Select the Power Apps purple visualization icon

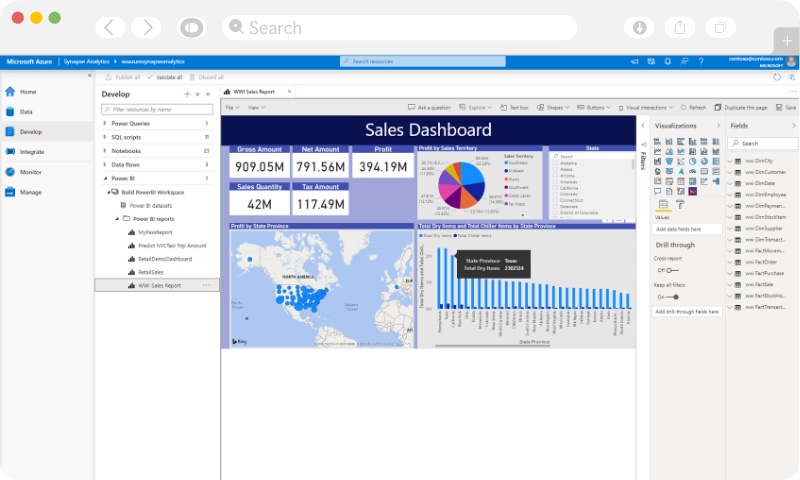[x=693, y=191]
